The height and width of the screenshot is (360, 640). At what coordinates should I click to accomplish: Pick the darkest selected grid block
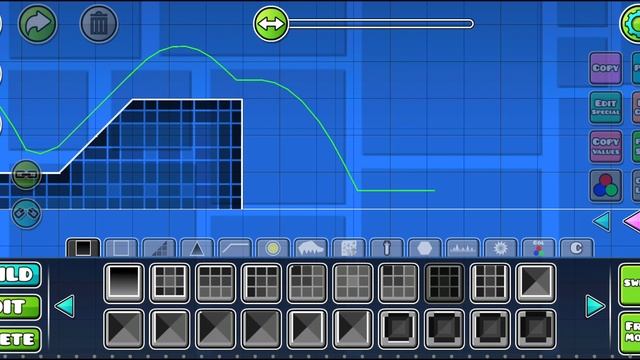444,283
